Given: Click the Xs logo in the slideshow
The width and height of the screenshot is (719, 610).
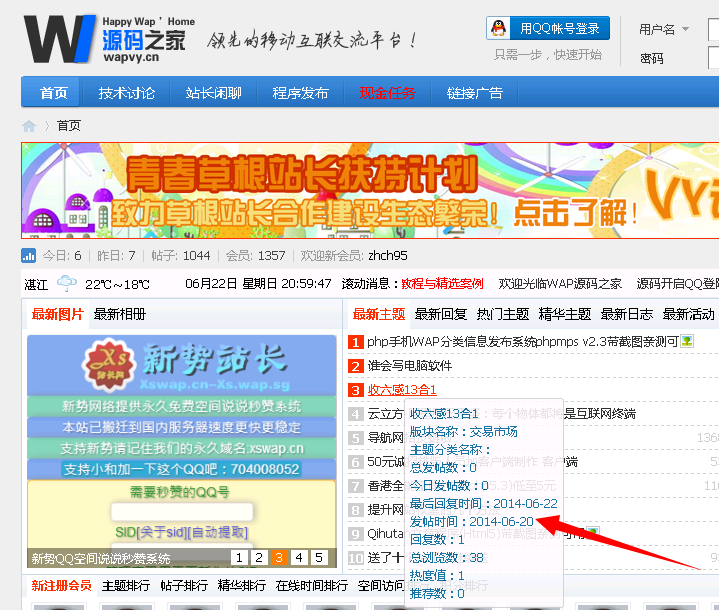Looking at the screenshot, I should pyautogui.click(x=109, y=366).
